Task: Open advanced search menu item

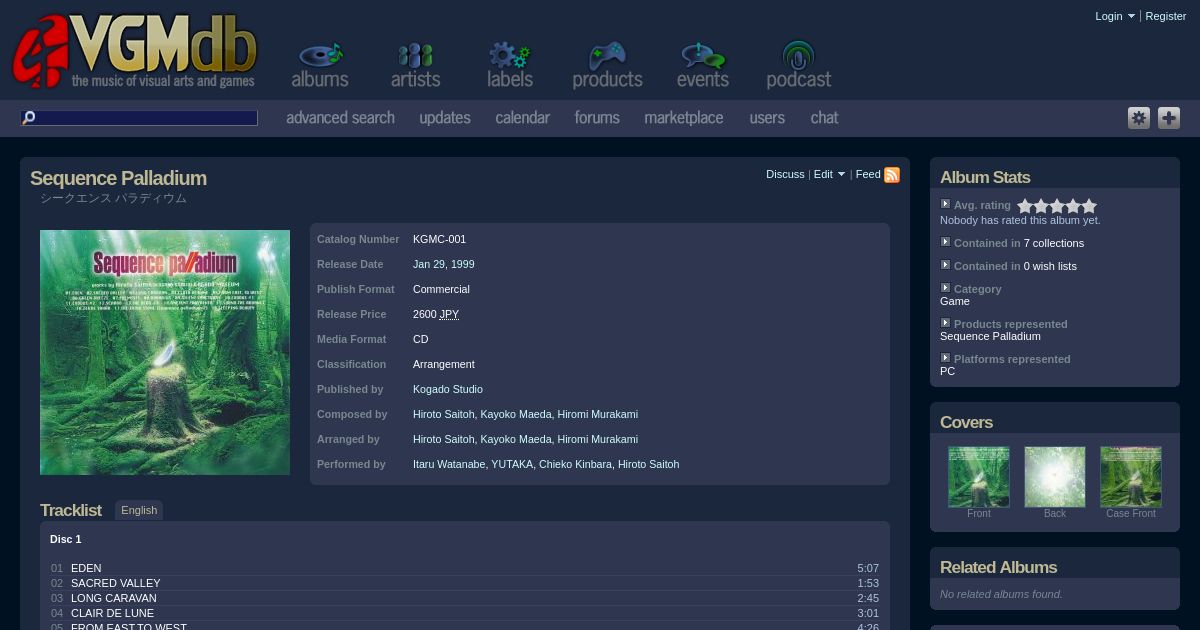Action: coord(340,118)
